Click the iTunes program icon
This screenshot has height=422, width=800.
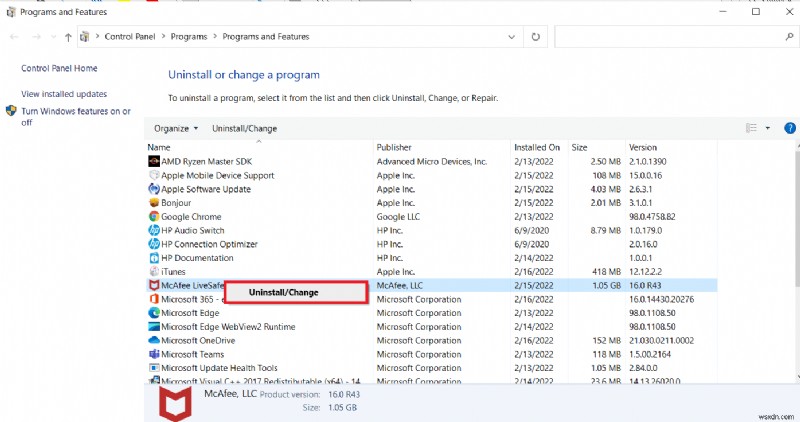[x=154, y=271]
